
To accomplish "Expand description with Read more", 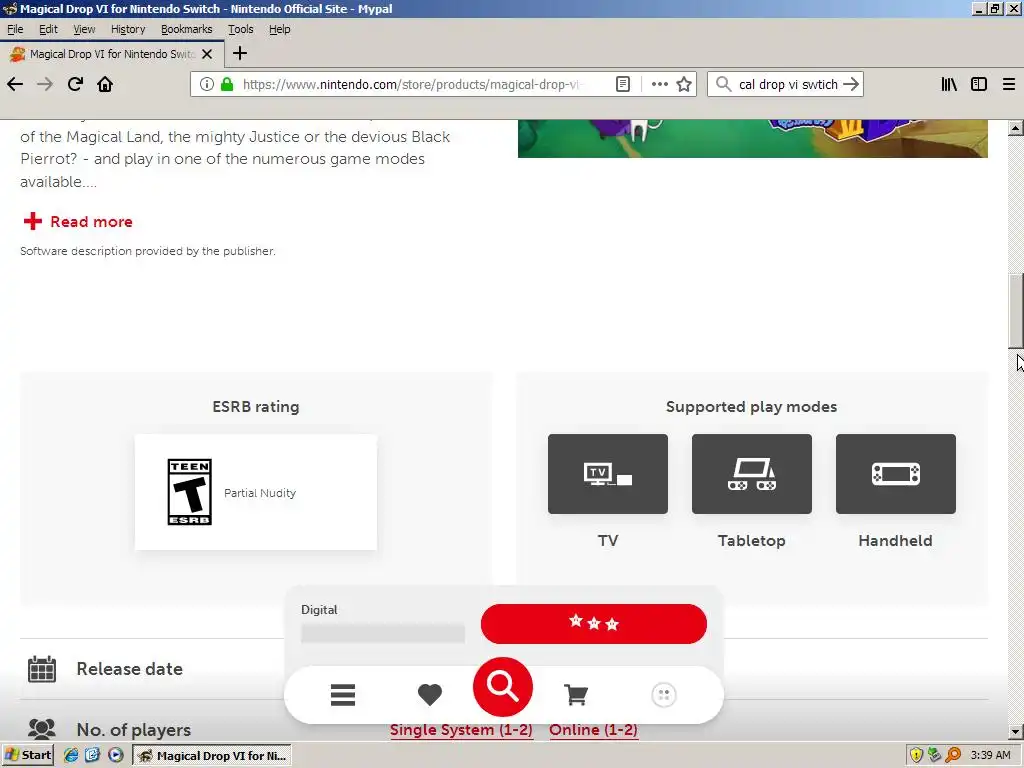I will coord(78,221).
